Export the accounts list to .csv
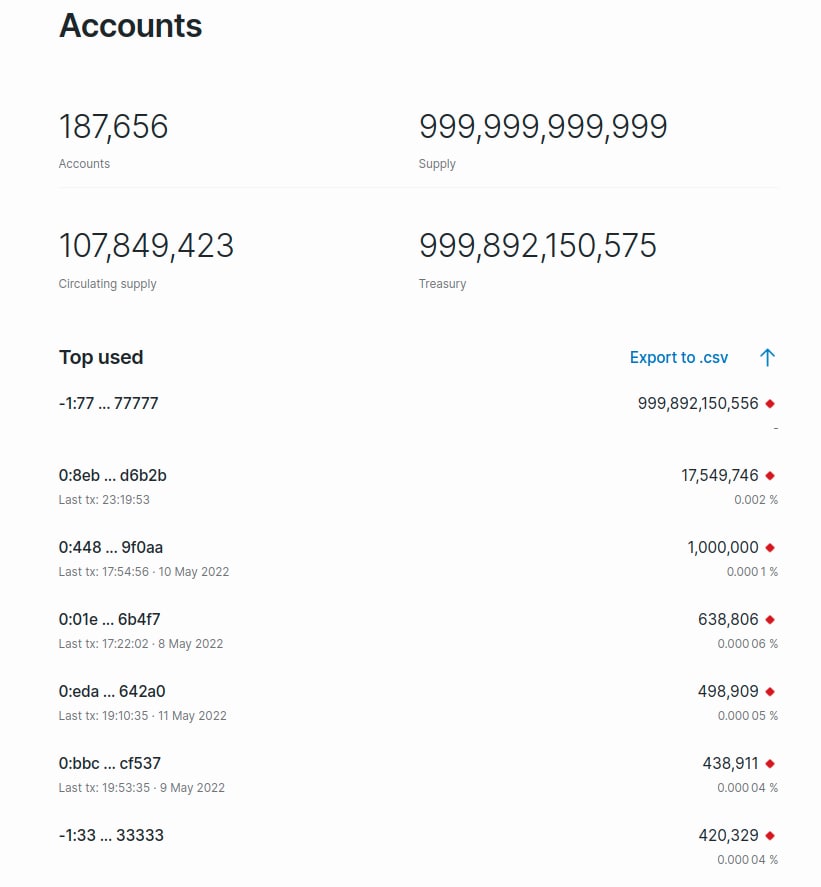The height and width of the screenshot is (887, 821). [678, 357]
